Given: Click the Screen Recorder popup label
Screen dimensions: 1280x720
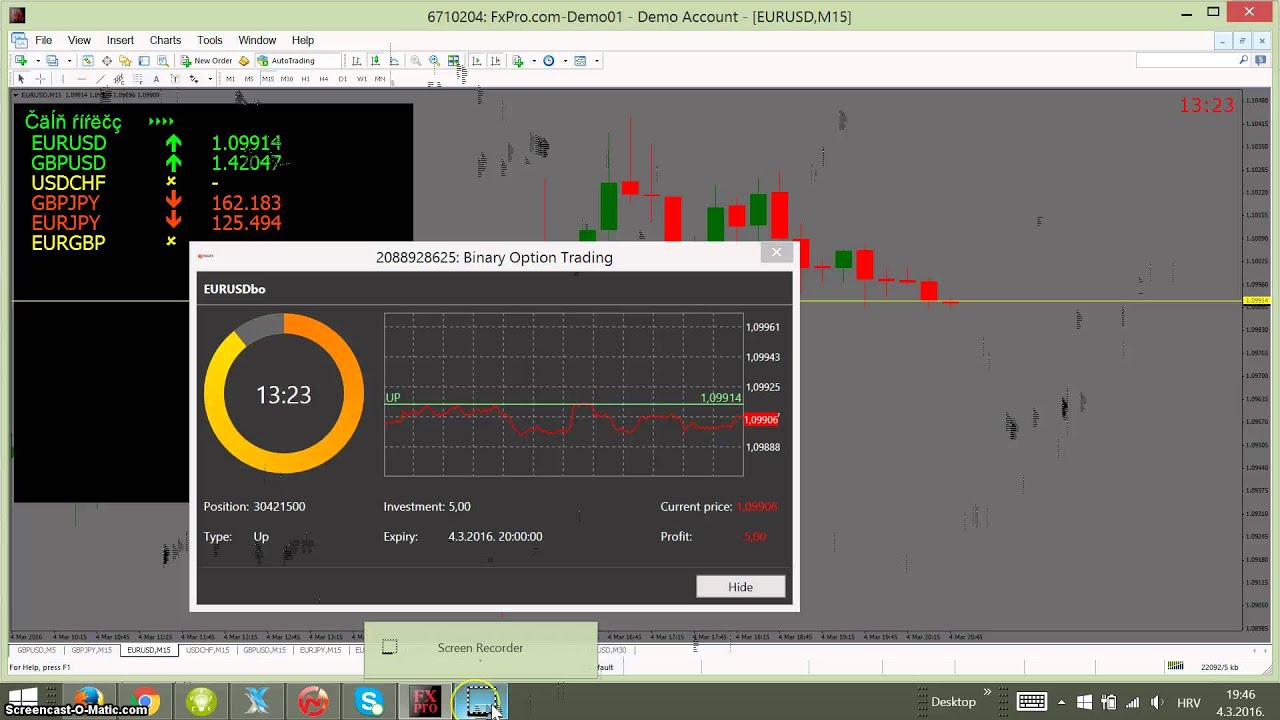Looking at the screenshot, I should 480,648.
